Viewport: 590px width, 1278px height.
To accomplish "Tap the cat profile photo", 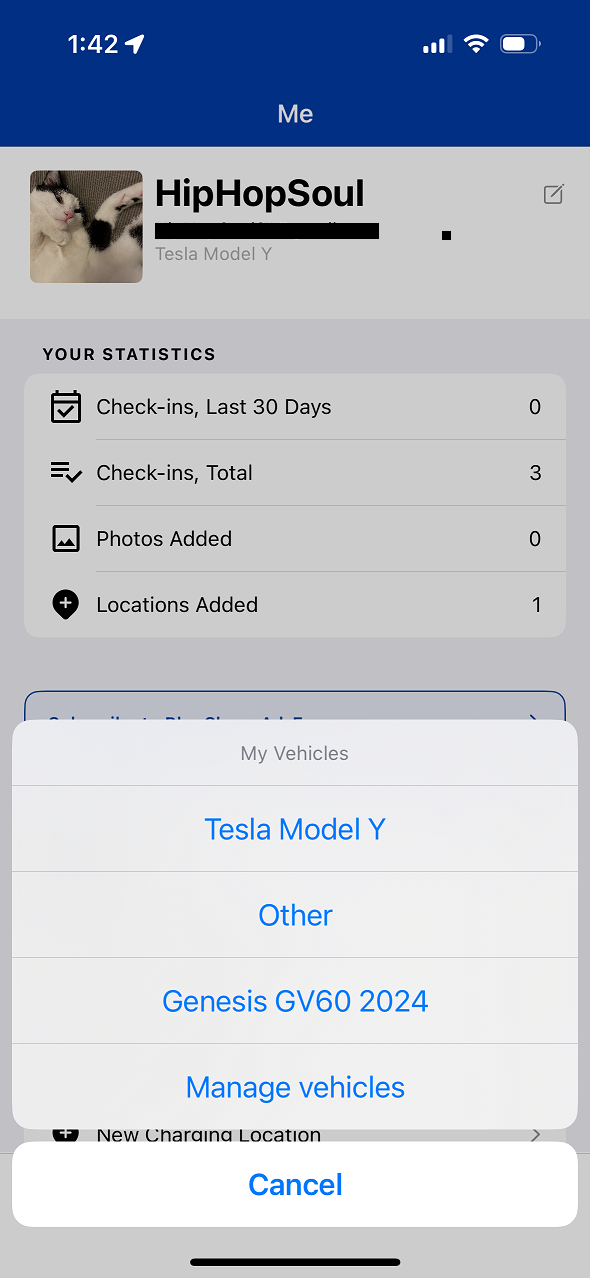I will (86, 226).
